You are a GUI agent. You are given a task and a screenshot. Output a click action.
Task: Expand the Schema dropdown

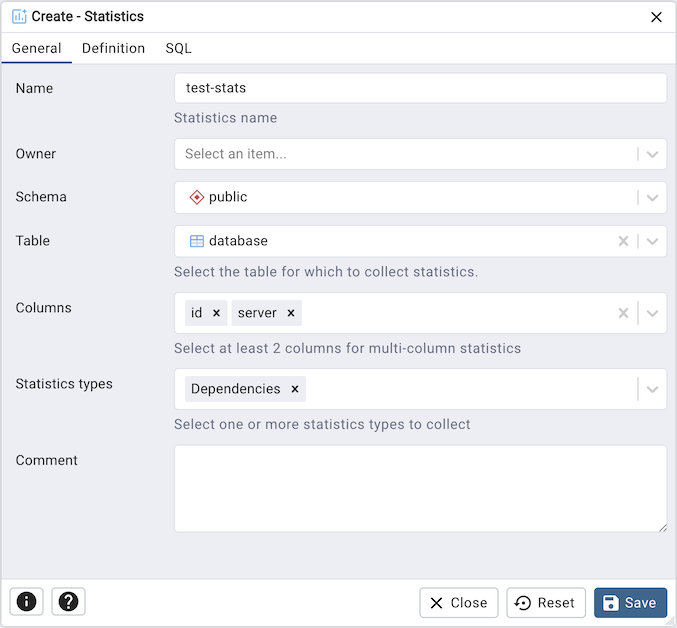(652, 198)
